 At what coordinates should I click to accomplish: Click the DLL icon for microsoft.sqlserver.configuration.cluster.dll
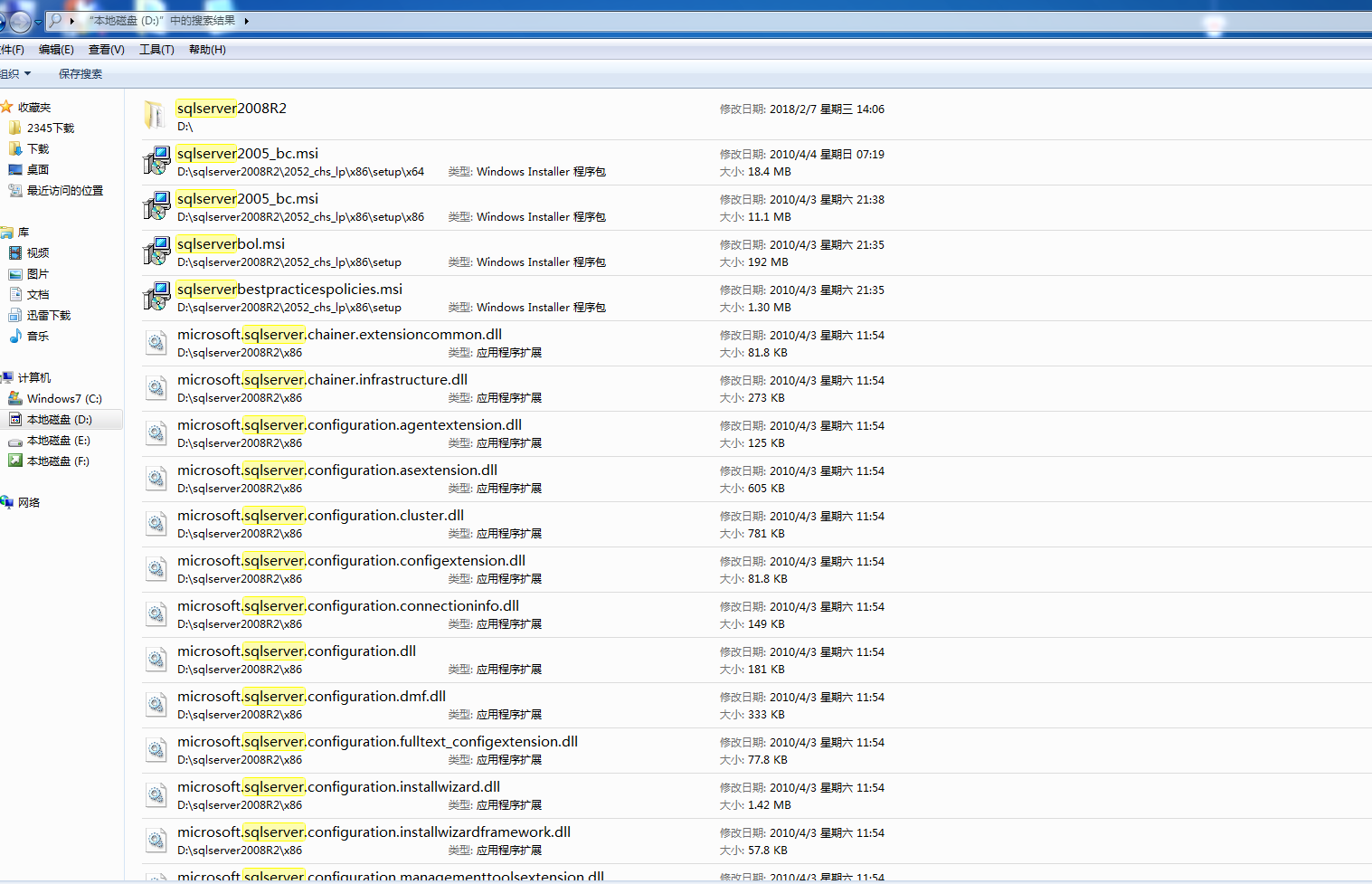pyautogui.click(x=156, y=524)
